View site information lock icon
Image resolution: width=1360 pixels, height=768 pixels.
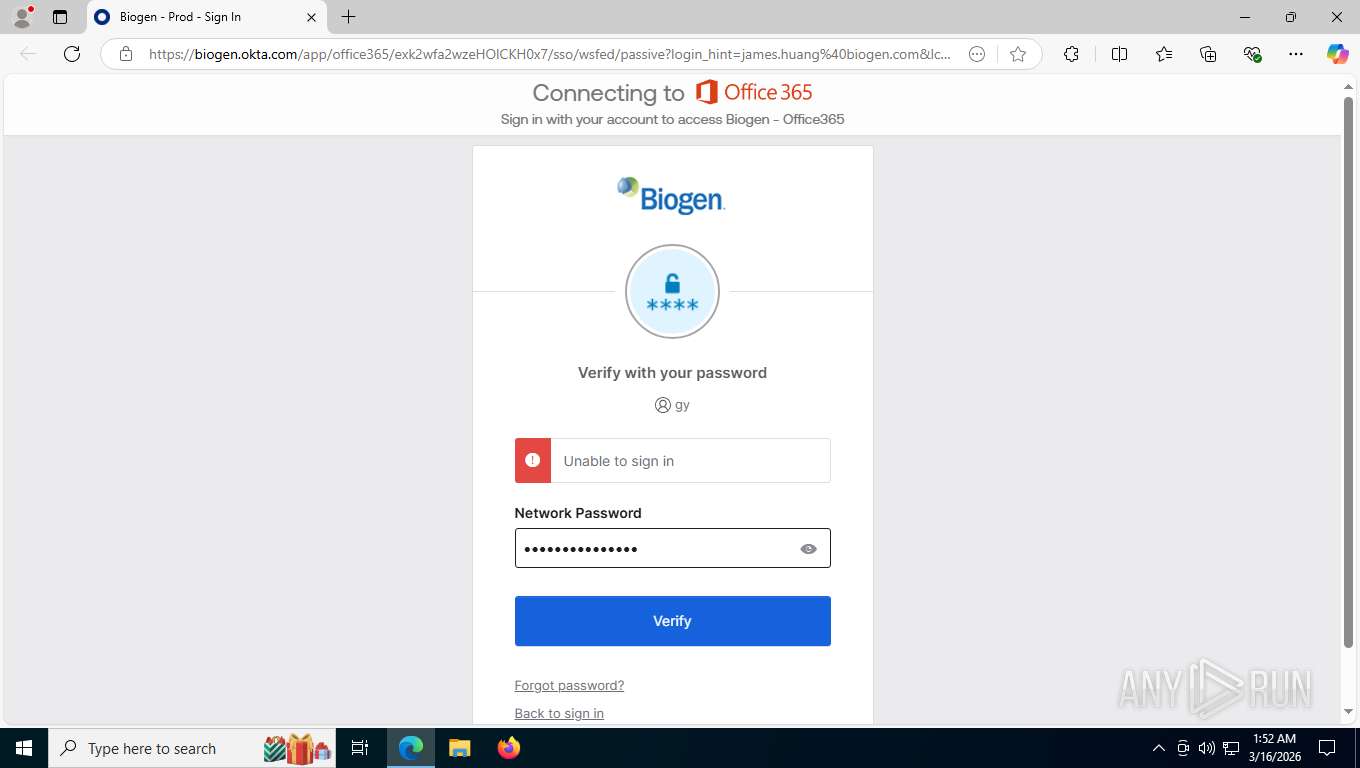click(x=126, y=54)
